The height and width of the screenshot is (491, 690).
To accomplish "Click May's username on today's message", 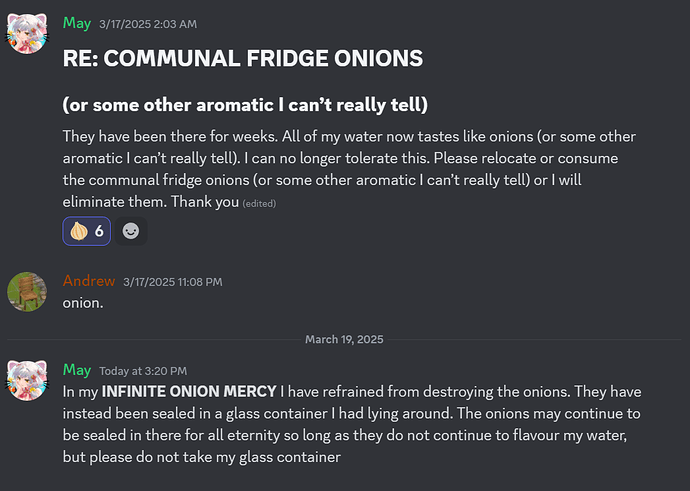I will click(x=77, y=370).
